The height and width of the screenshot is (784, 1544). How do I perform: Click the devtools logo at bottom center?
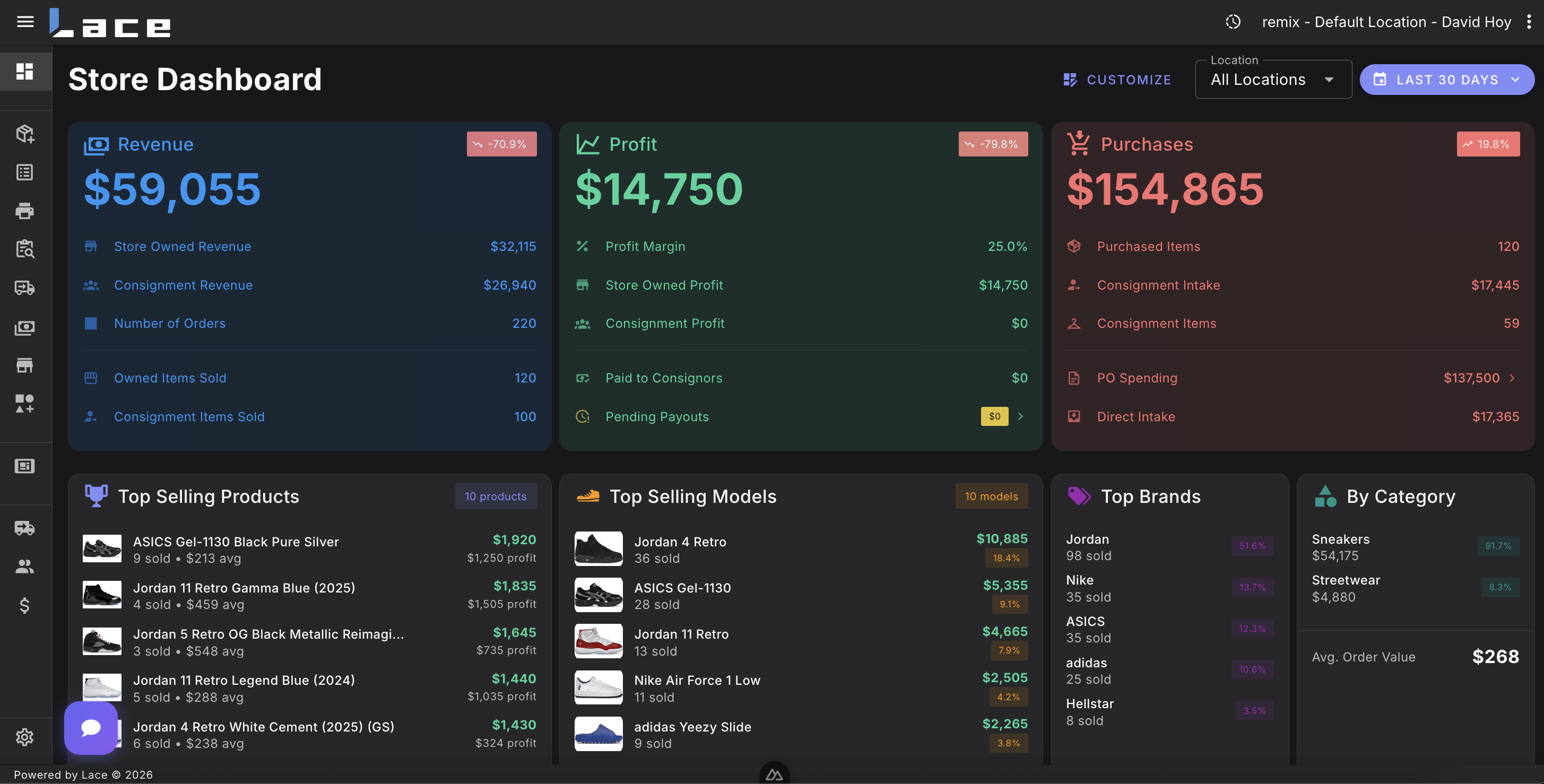(x=774, y=774)
